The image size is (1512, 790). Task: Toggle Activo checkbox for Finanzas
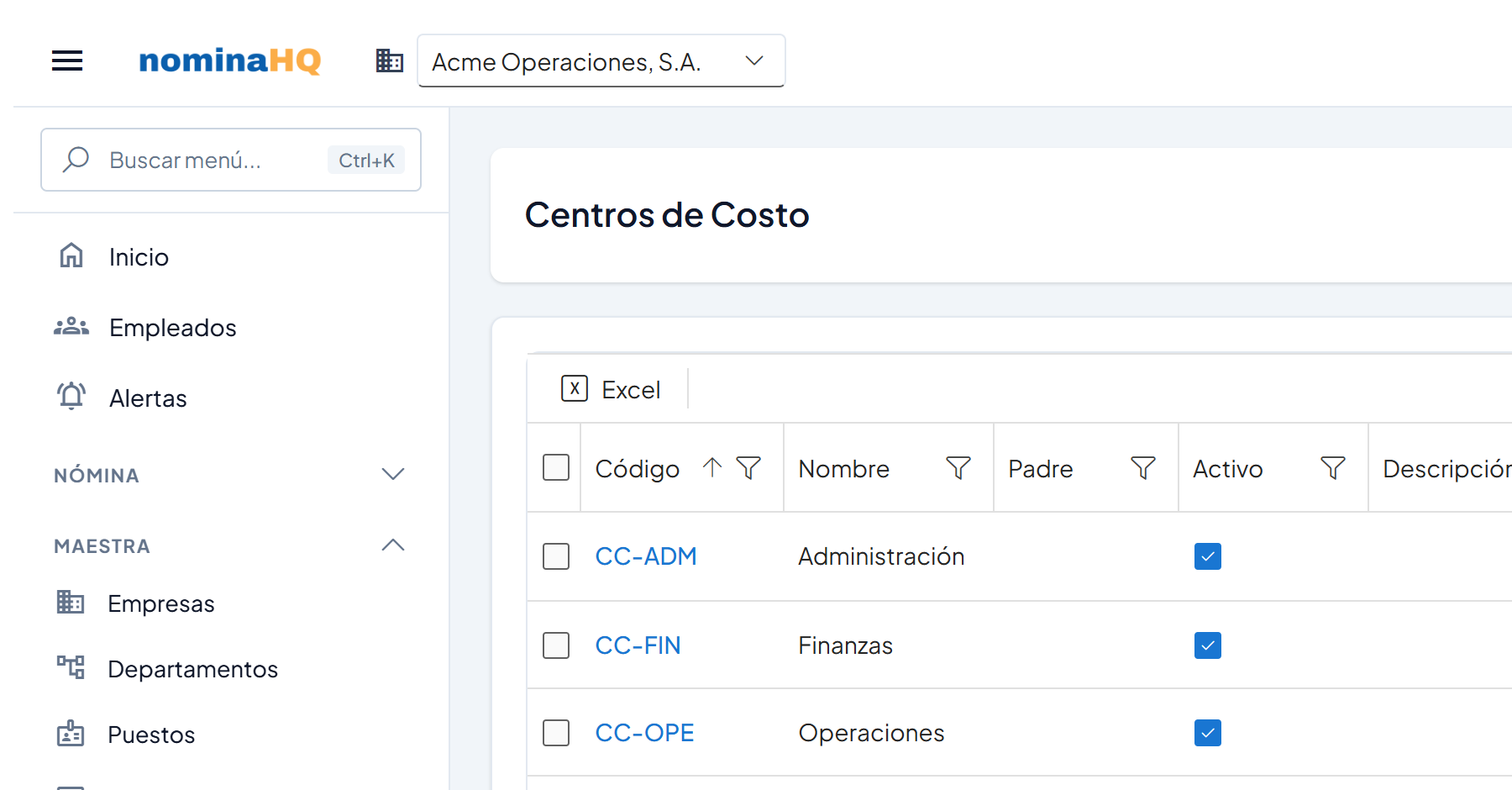tap(1208, 645)
